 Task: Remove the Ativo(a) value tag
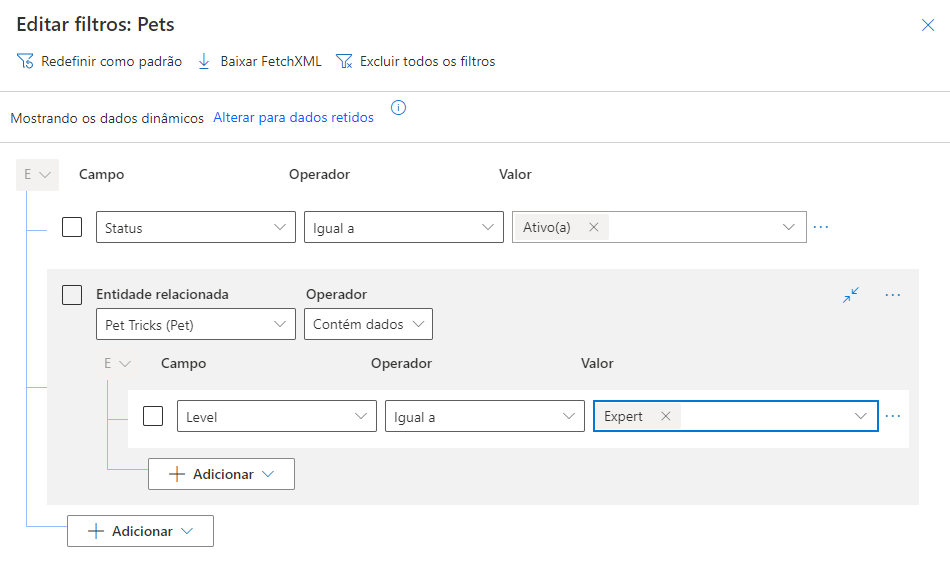coord(594,227)
